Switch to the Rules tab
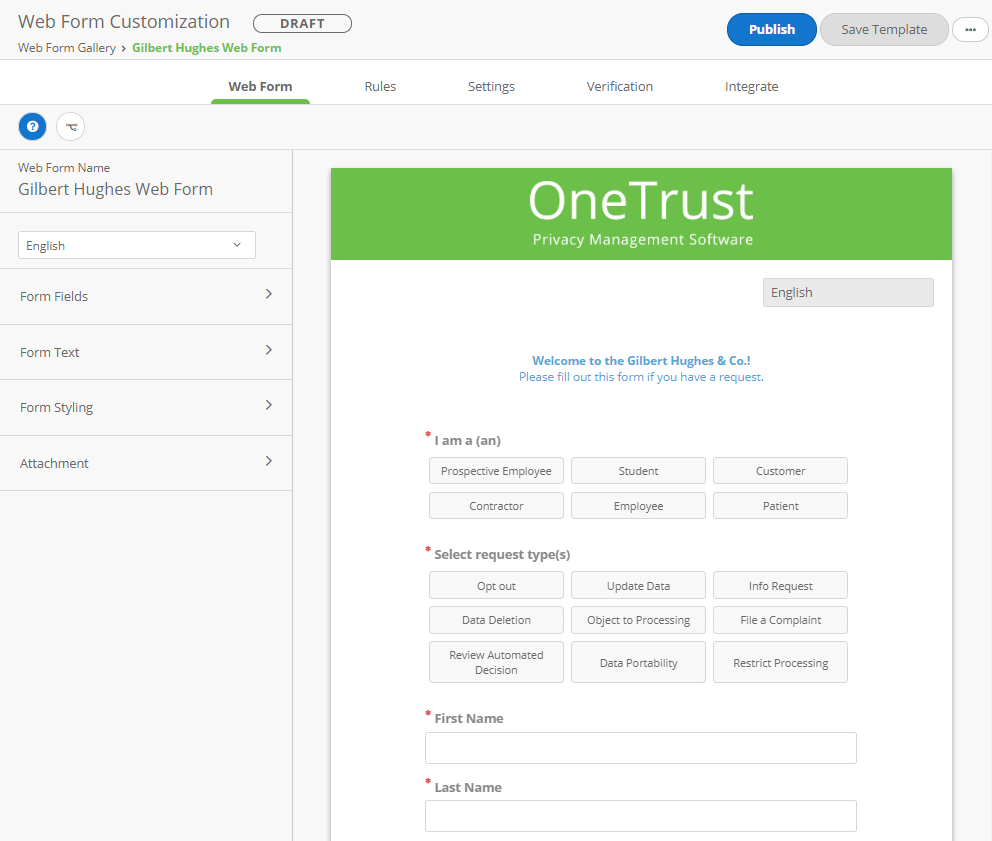The image size is (992, 841). coord(380,86)
